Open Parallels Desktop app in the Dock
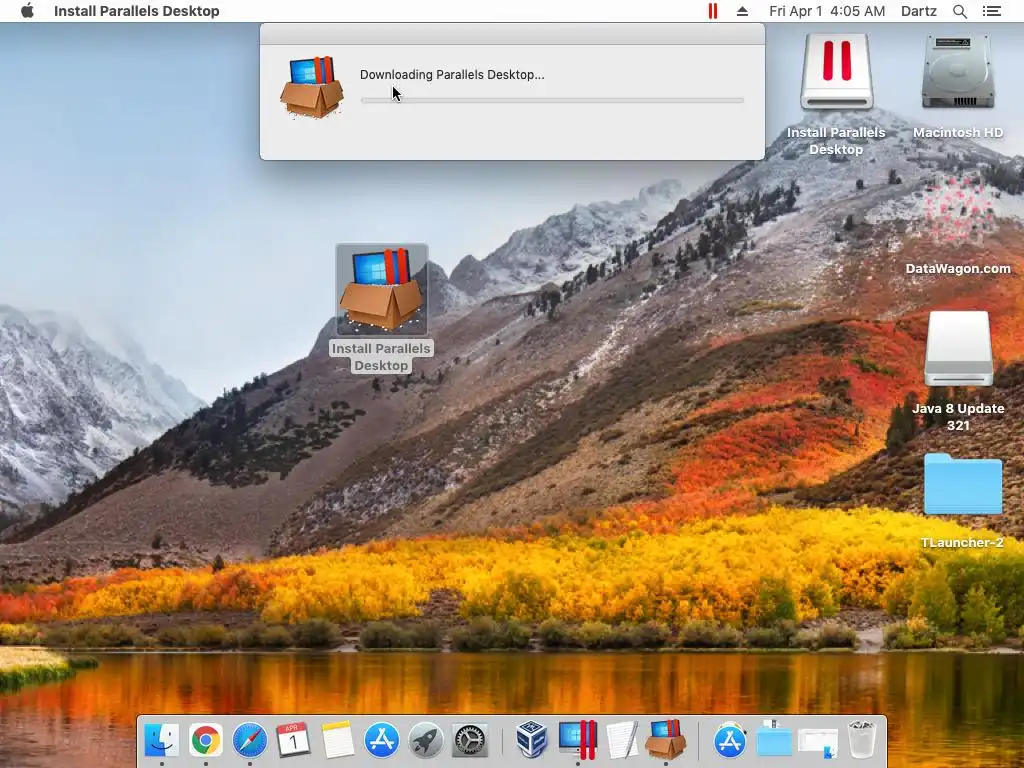The height and width of the screenshot is (768, 1024). [577, 740]
